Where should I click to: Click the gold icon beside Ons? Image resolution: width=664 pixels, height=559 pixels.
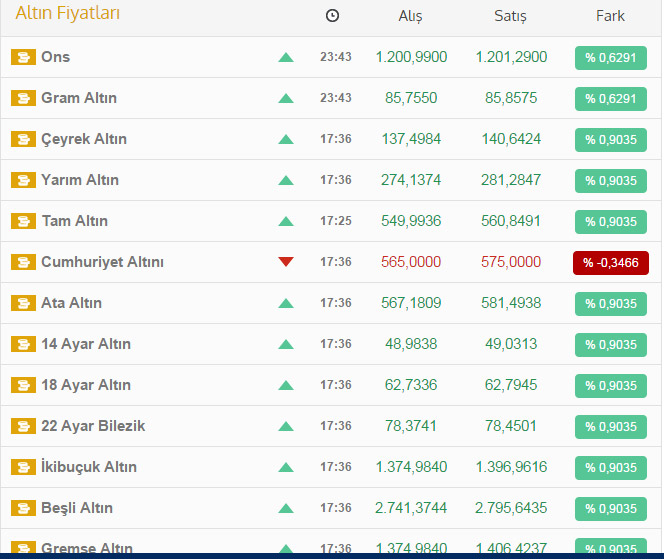[23, 57]
